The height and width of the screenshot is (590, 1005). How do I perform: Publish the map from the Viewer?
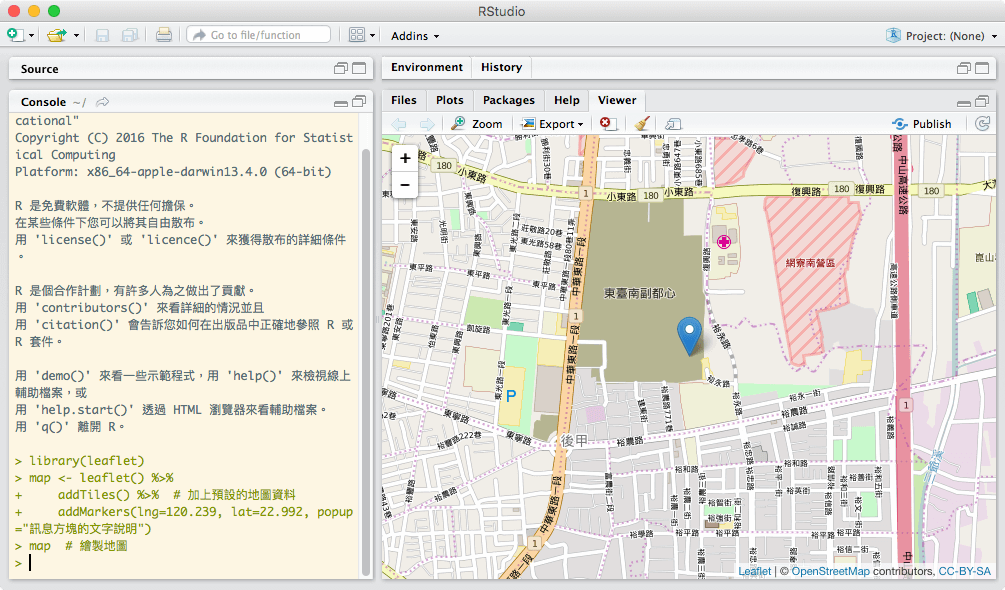[923, 124]
